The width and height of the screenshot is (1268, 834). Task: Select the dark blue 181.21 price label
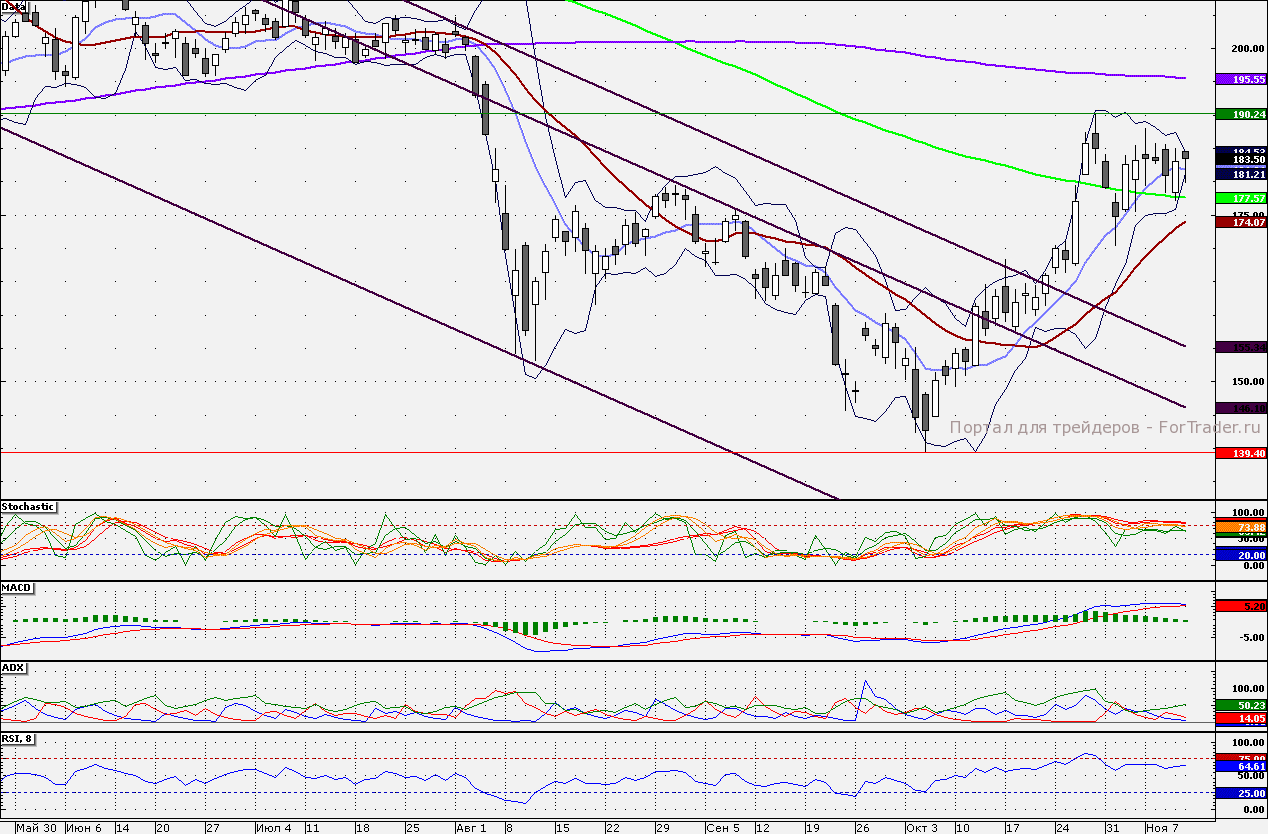coord(1241,174)
